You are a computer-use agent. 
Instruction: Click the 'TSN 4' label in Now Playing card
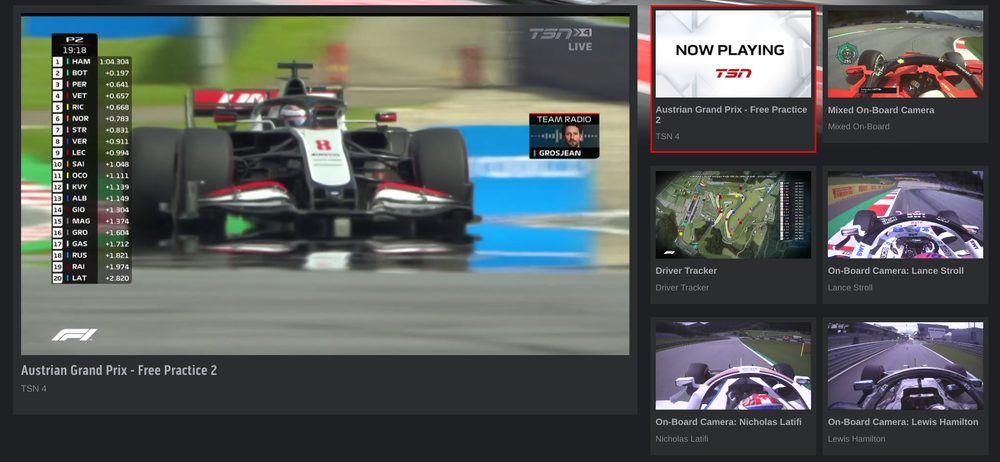pos(668,137)
